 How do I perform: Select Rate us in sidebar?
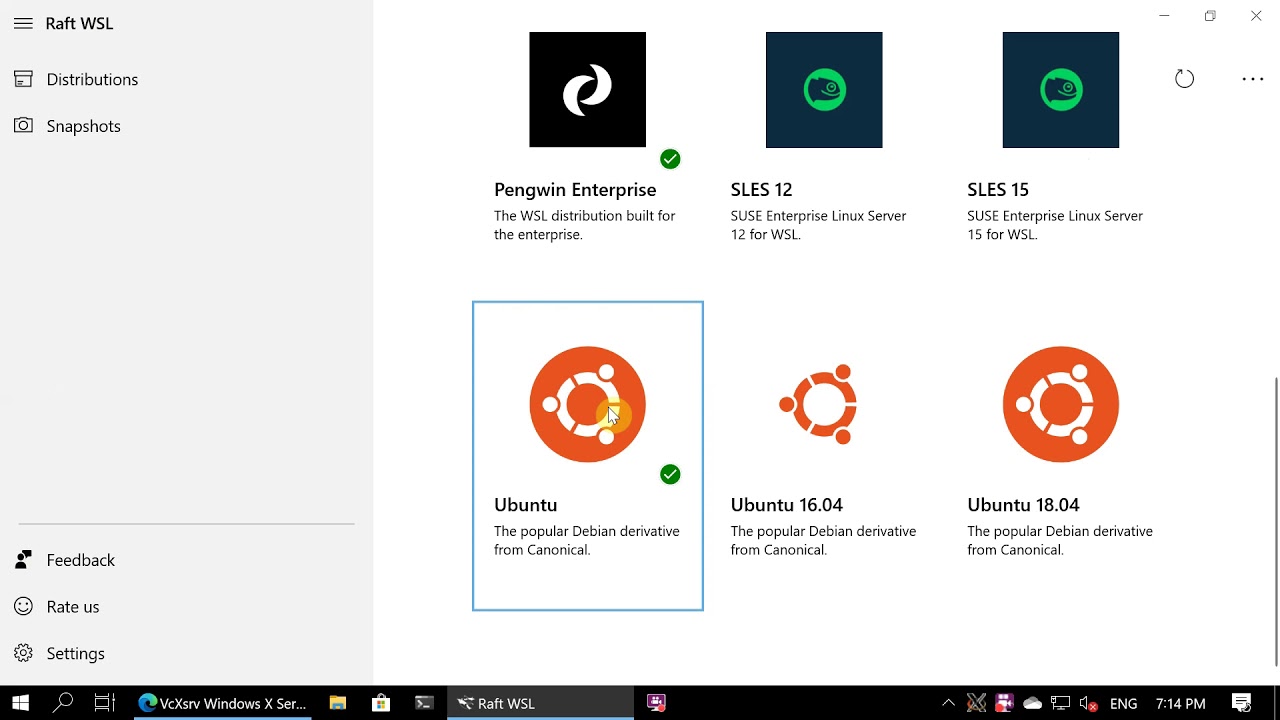(x=72, y=607)
